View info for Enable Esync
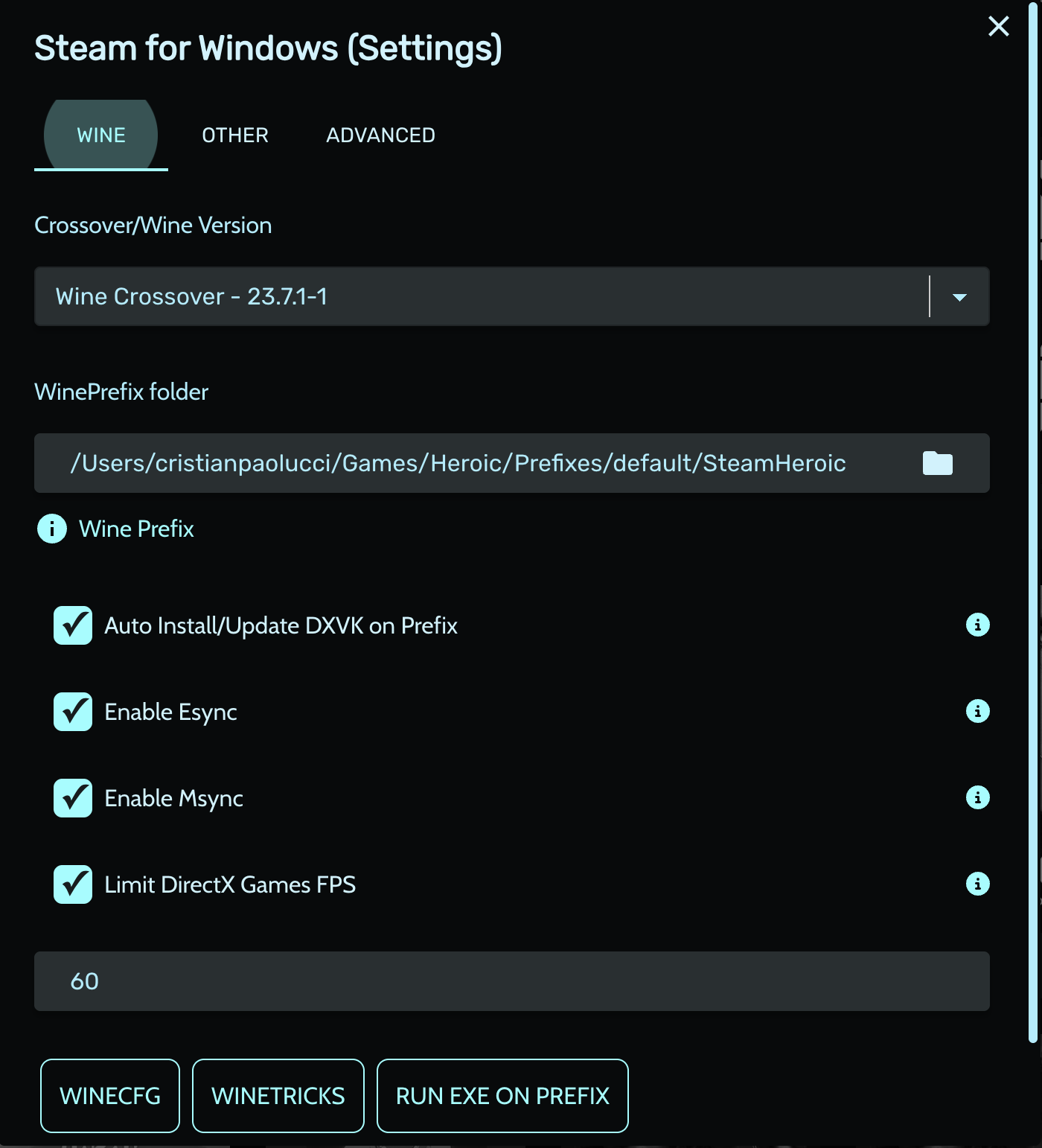This screenshot has height=1148, width=1042. 977,711
